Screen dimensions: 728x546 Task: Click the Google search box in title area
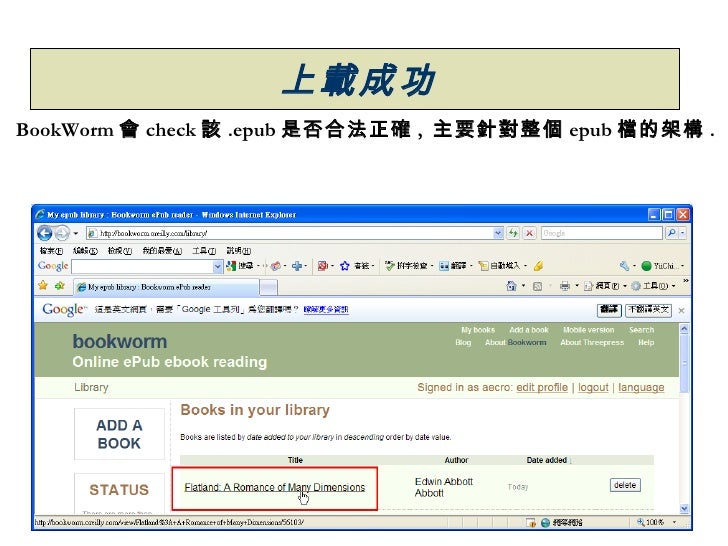[x=601, y=233]
